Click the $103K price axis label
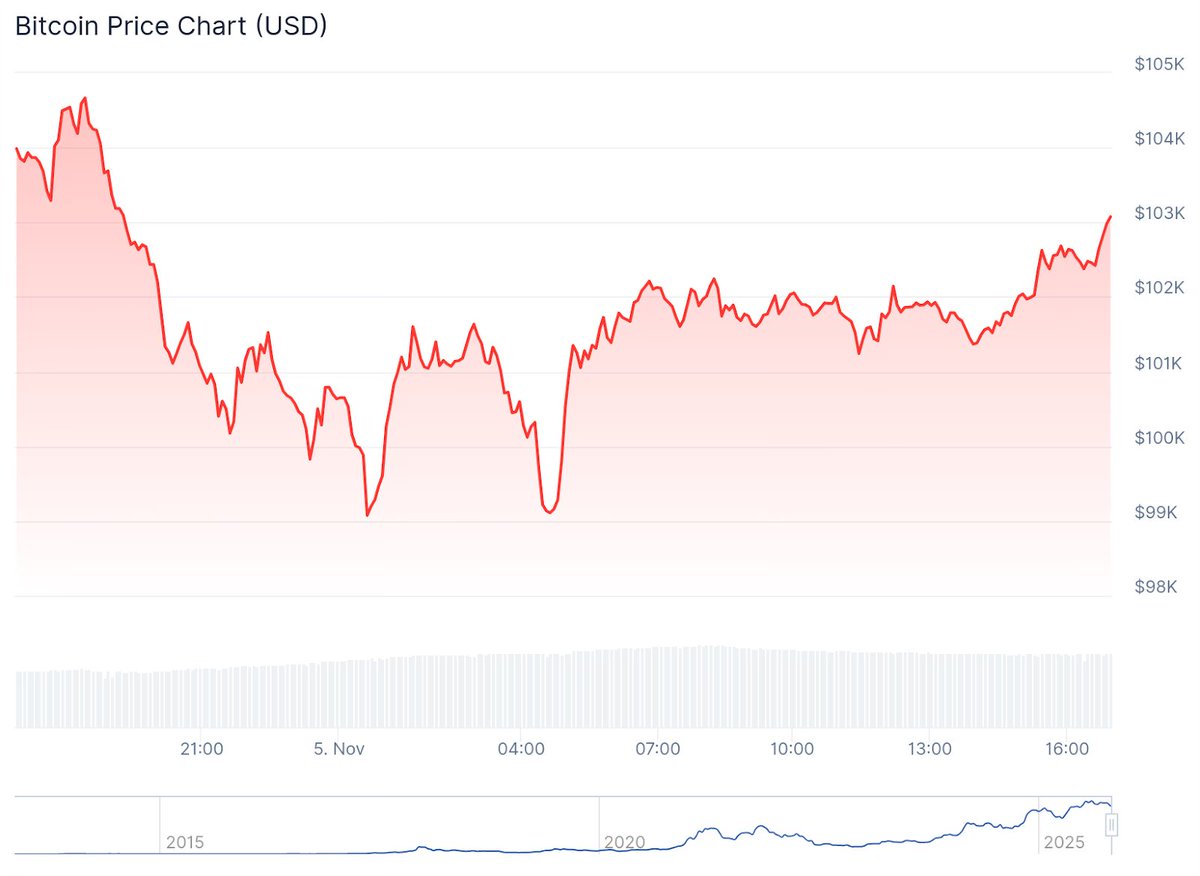1200x876 pixels. click(1158, 213)
